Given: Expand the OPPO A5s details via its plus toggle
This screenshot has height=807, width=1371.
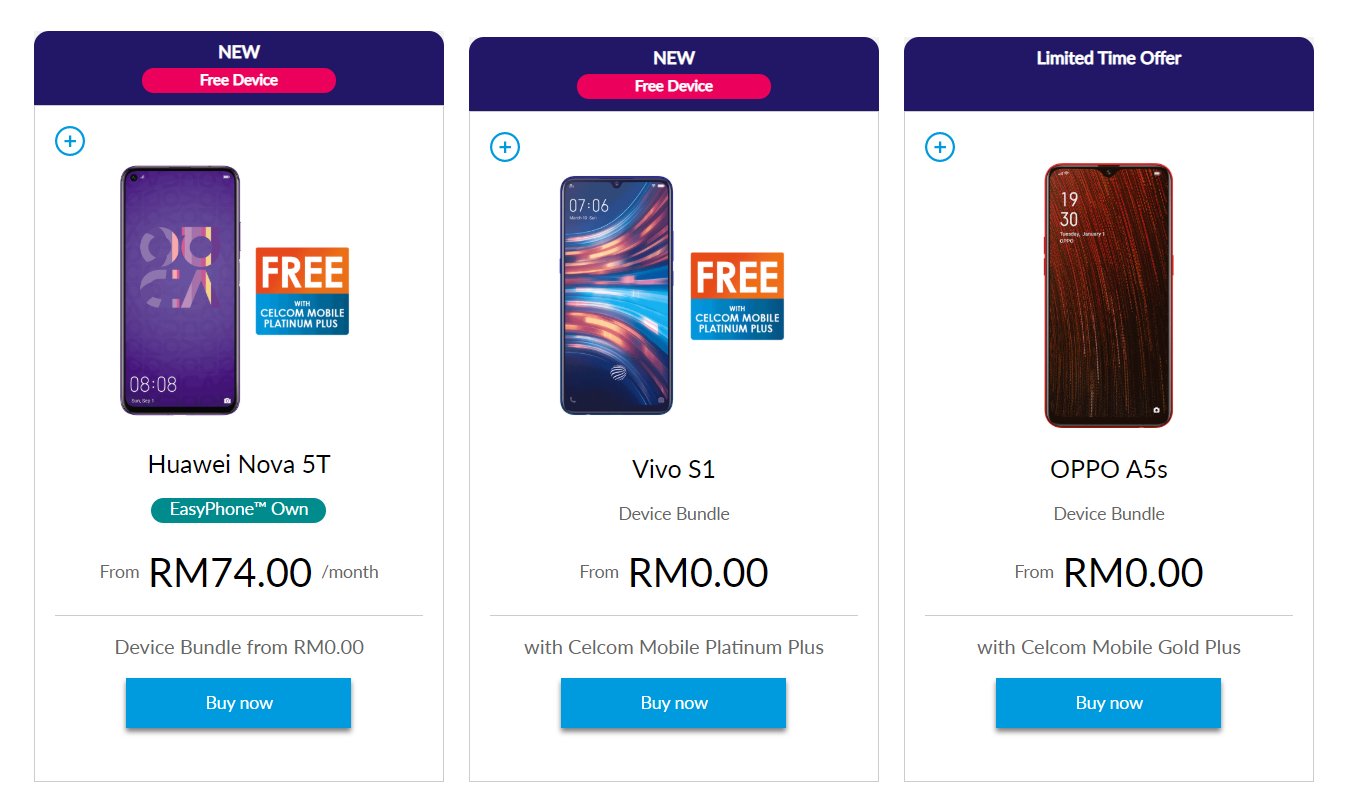Looking at the screenshot, I should (x=940, y=147).
